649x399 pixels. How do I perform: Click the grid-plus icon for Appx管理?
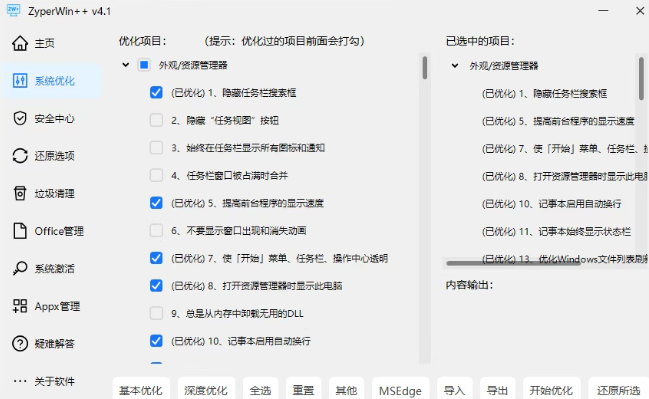pos(20,306)
